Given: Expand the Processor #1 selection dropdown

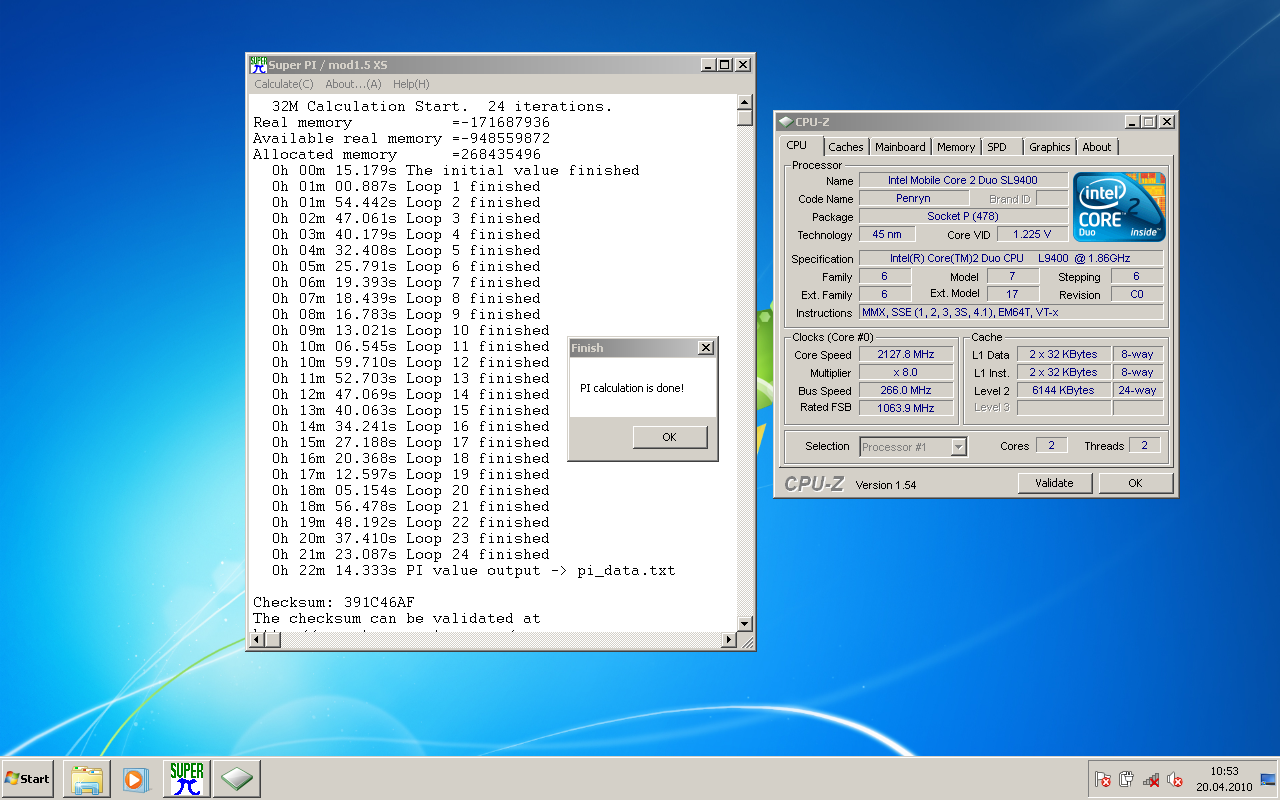Looking at the screenshot, I should [959, 447].
